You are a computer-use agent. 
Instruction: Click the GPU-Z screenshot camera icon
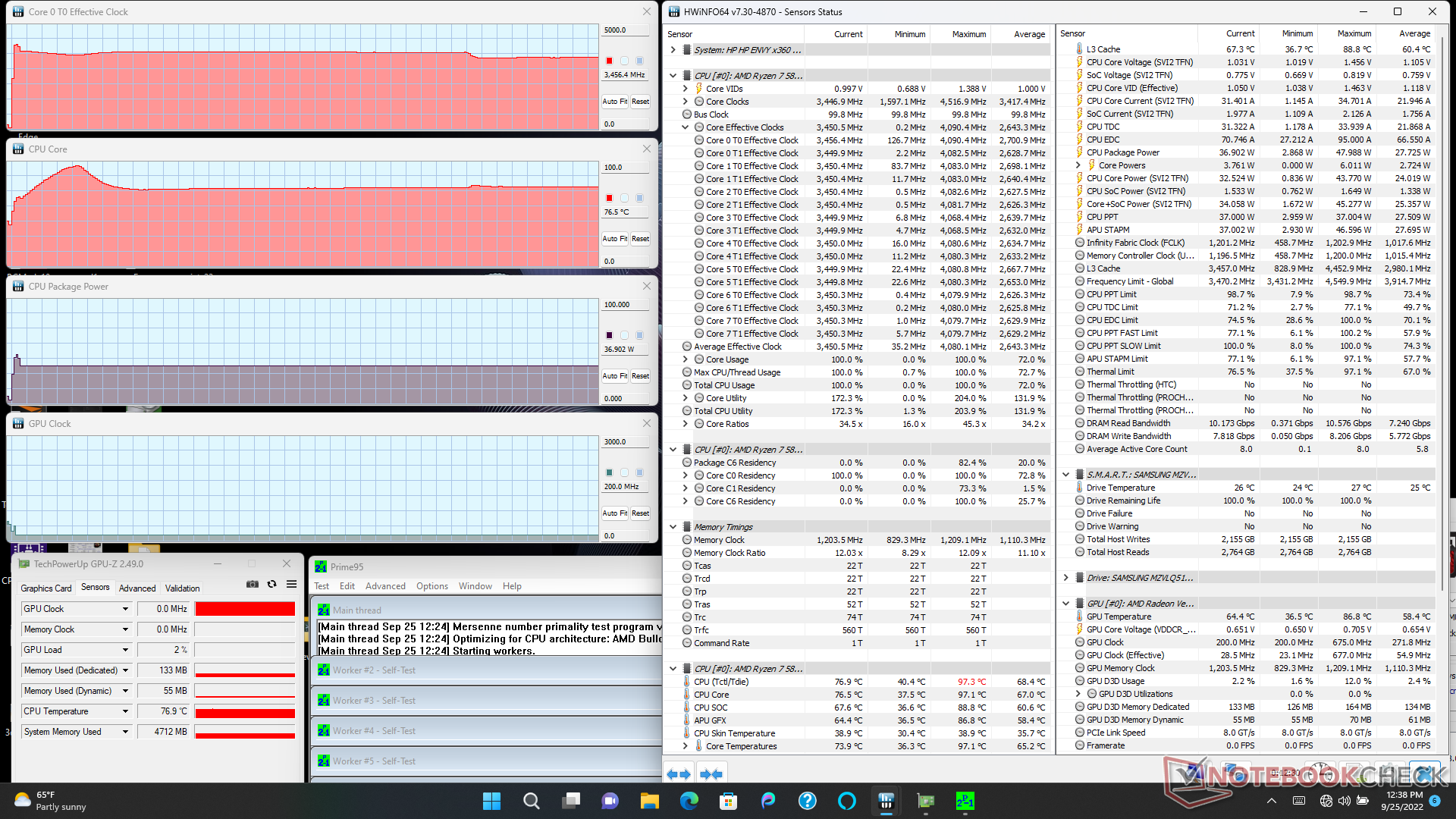(253, 584)
